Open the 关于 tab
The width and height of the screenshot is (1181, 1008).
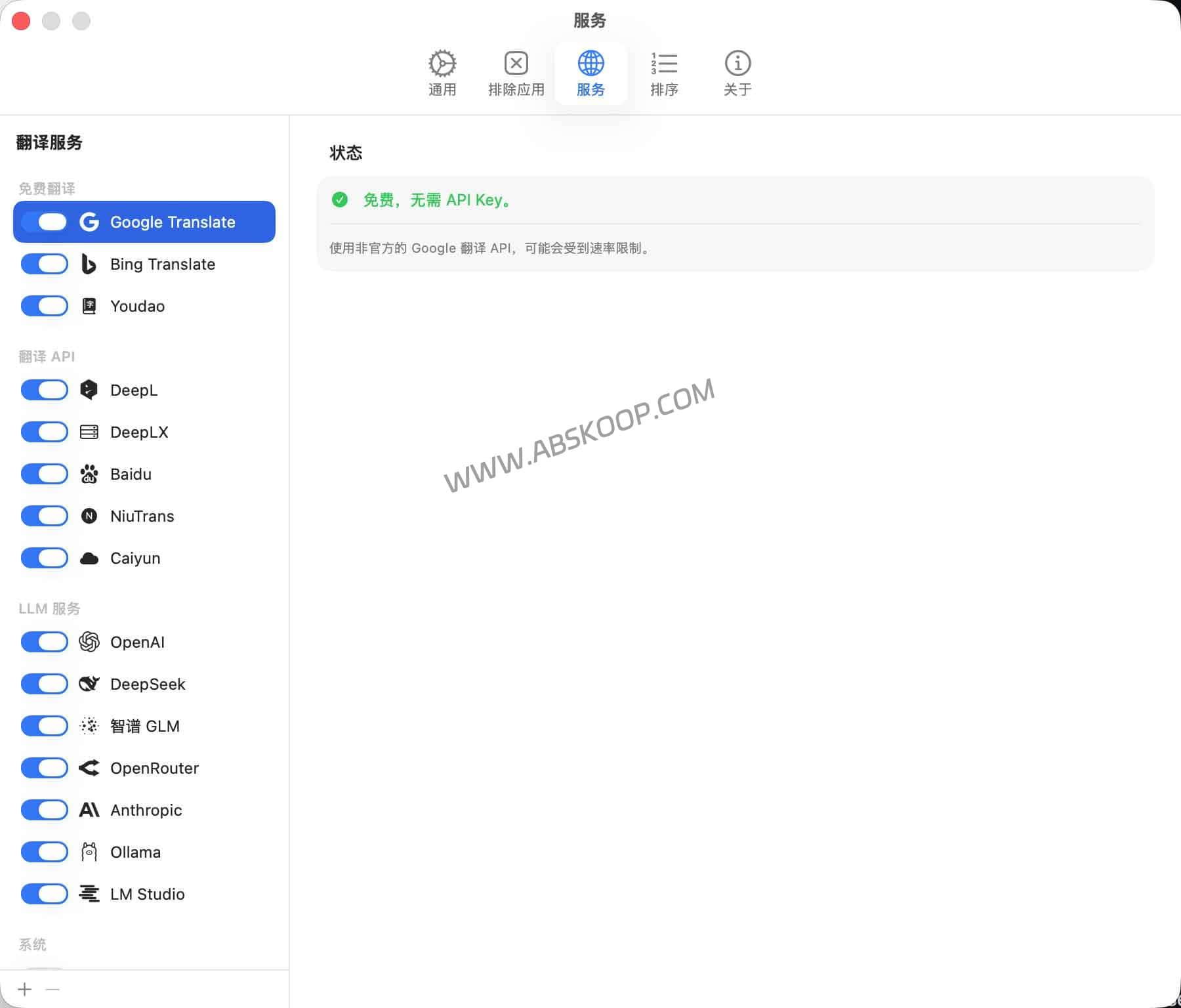pyautogui.click(x=737, y=72)
